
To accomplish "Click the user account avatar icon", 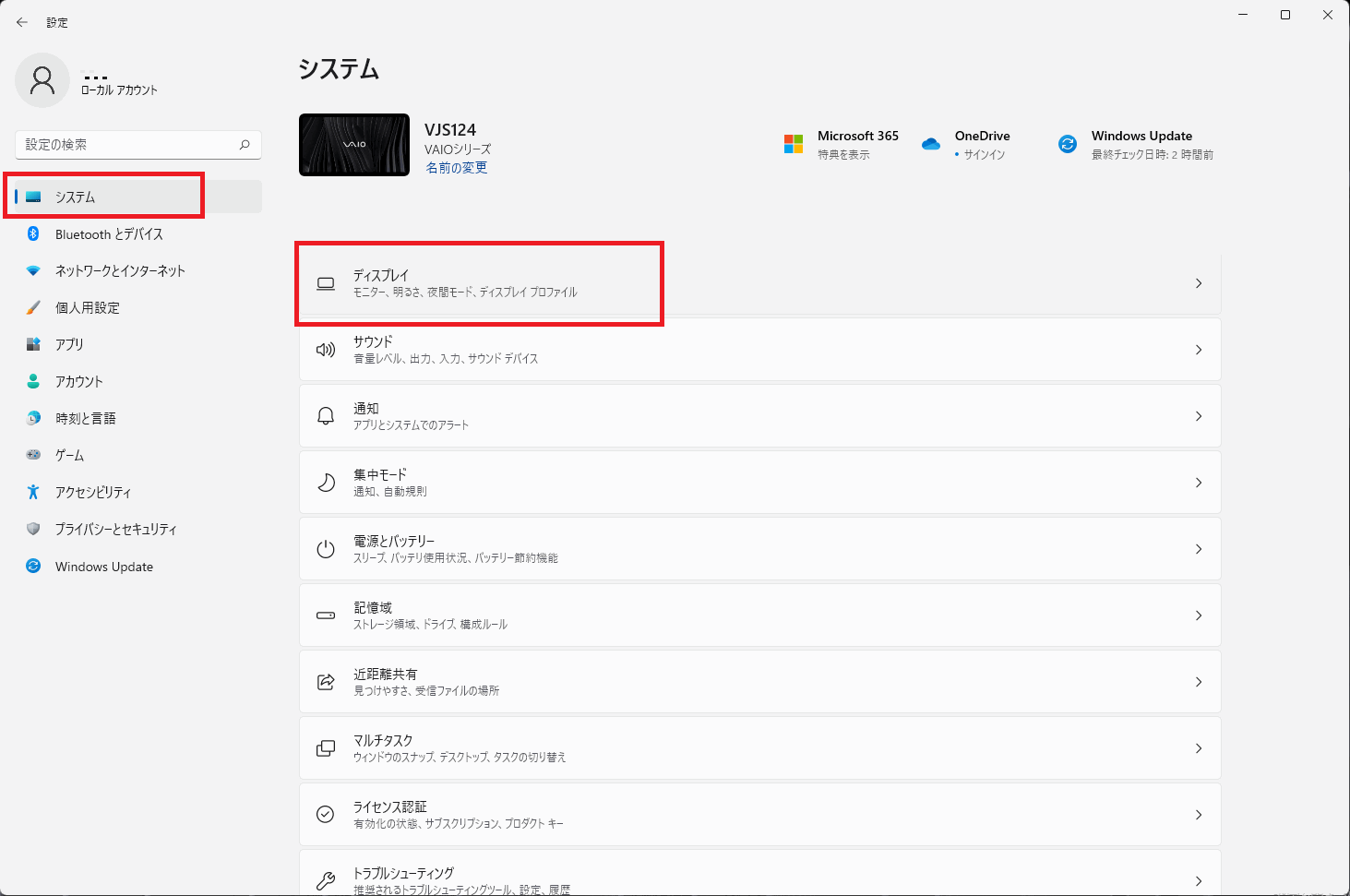I will (x=42, y=80).
